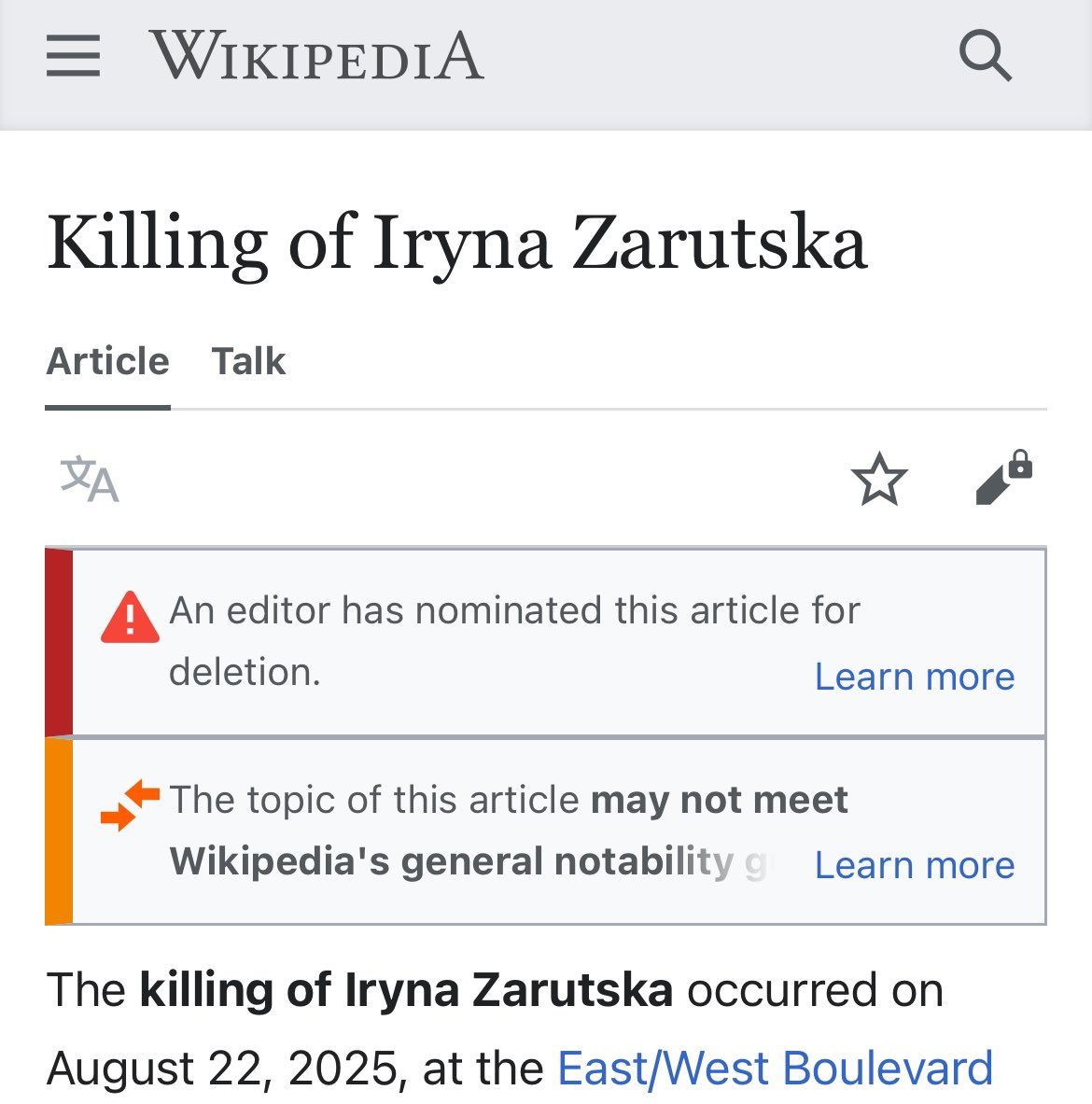Switch to the Talk tab
Image resolution: width=1092 pixels, height=1104 pixels.
coord(248,361)
